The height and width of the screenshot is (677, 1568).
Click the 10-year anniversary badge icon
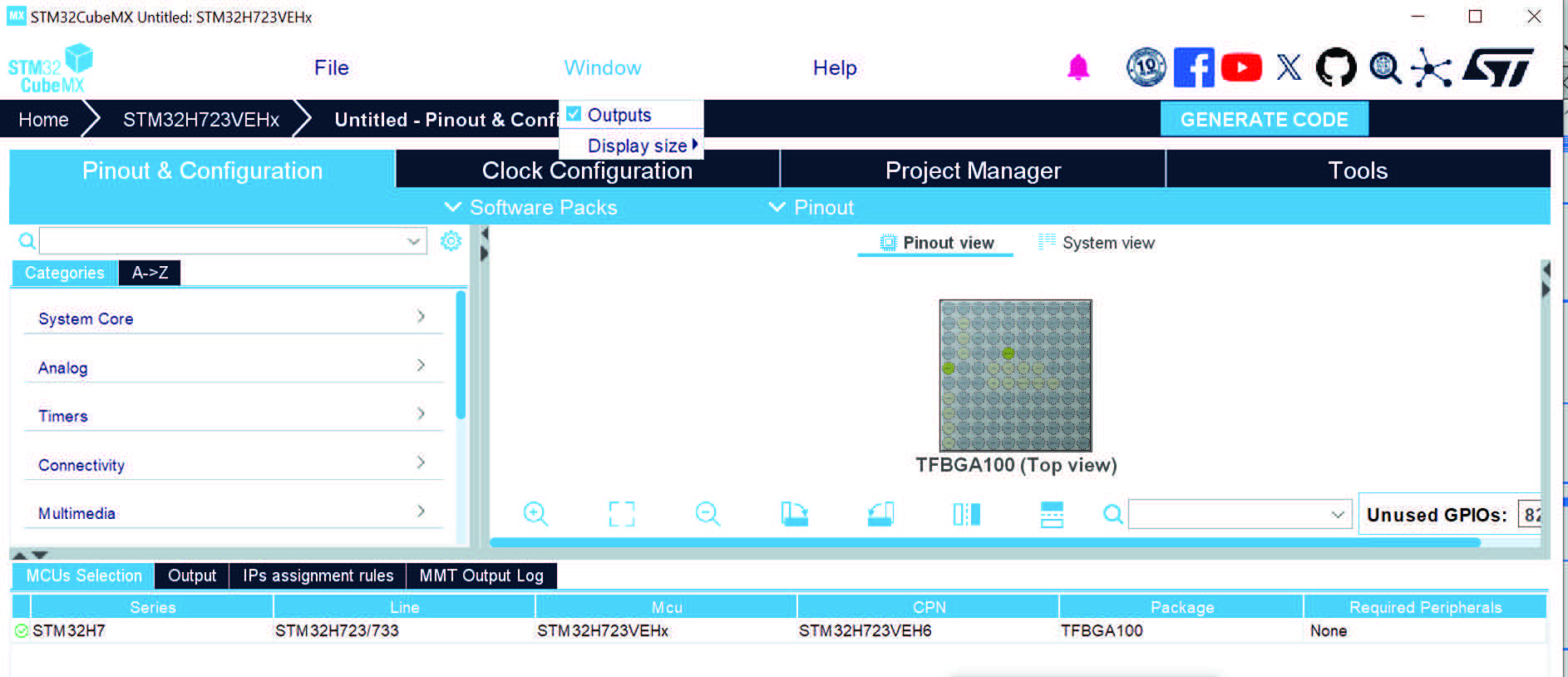pos(1146,67)
